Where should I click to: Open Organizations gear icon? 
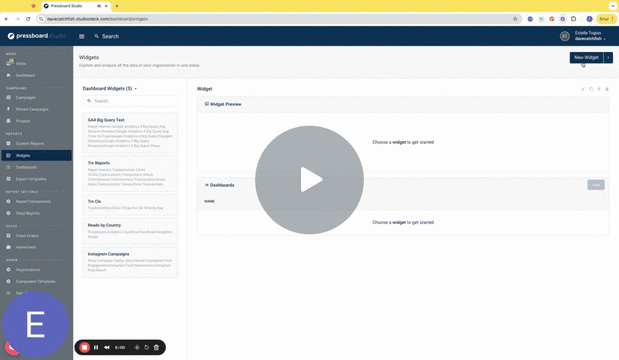(x=8, y=270)
